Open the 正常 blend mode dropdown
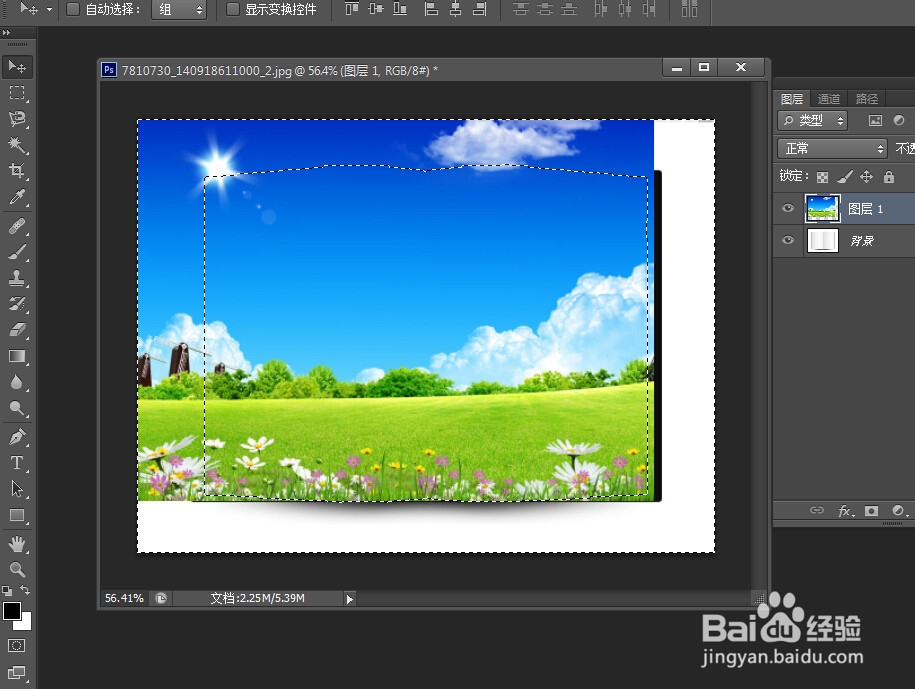This screenshot has height=689, width=915. pos(832,149)
